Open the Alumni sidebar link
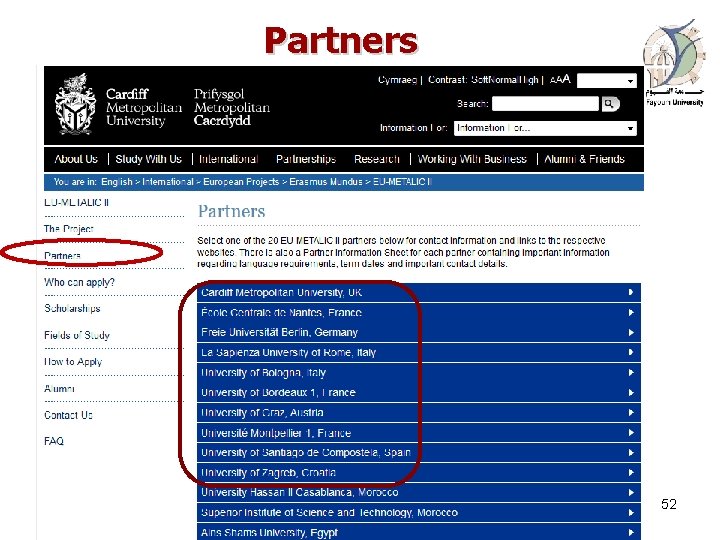Image resolution: width=720 pixels, height=540 pixels. click(59, 388)
